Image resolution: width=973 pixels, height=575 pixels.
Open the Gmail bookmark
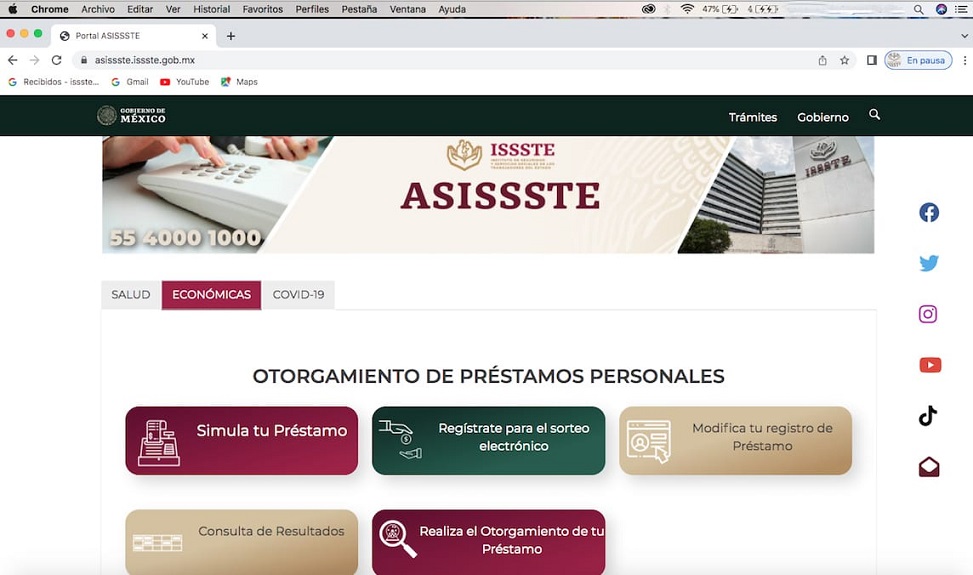tap(130, 82)
